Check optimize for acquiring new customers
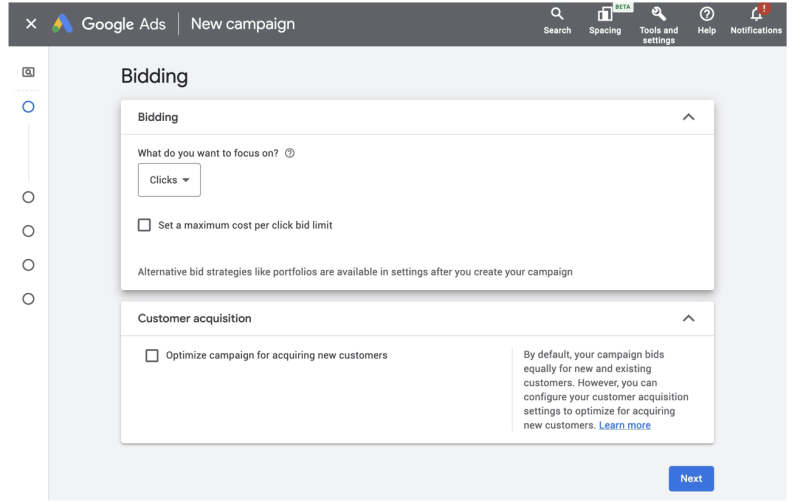 [152, 355]
